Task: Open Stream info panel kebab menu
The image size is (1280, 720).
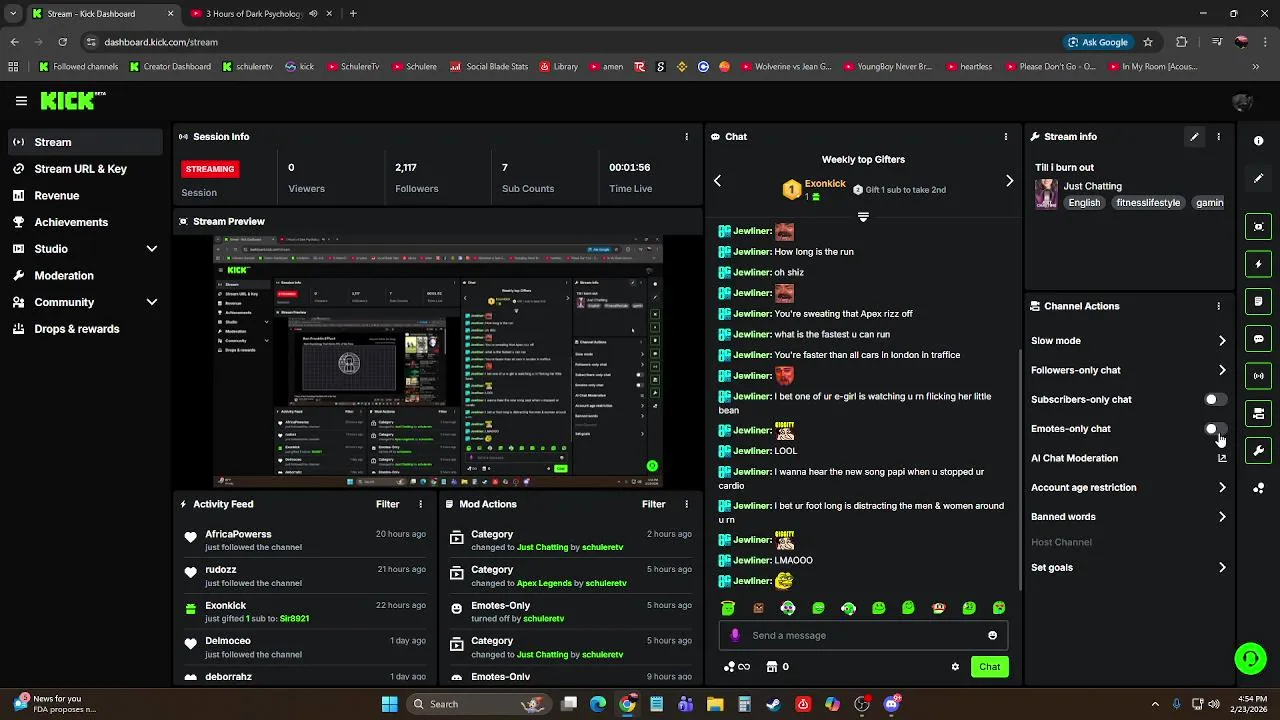Action: coord(1218,137)
